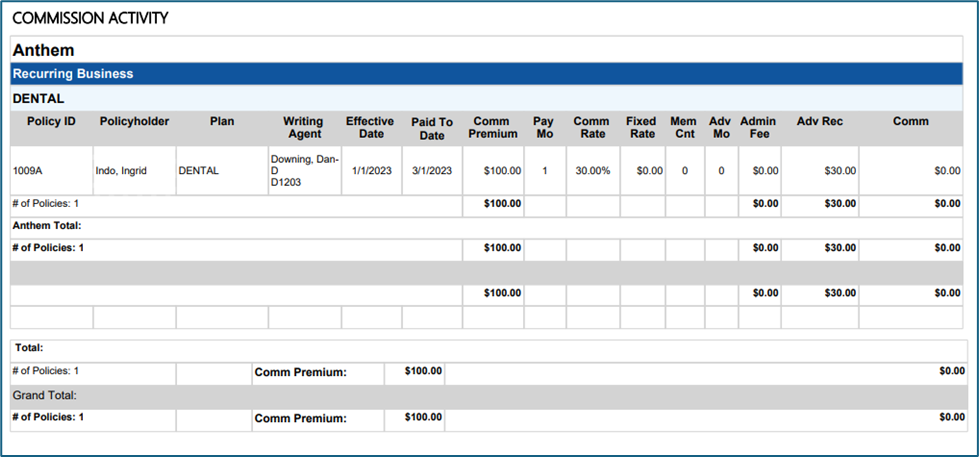
Task: Select the 1/1/2023 effective date cell
Action: (x=370, y=171)
